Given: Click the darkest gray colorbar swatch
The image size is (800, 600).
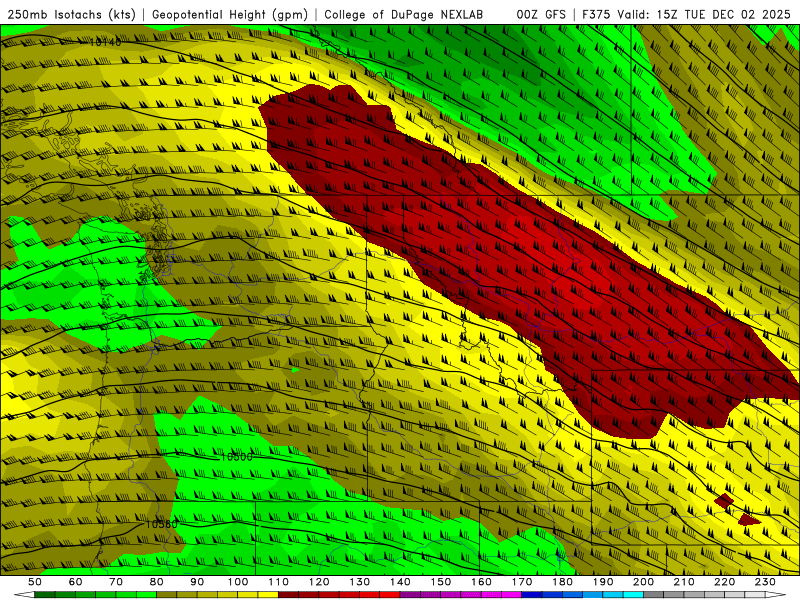Looking at the screenshot, I should (654, 595).
